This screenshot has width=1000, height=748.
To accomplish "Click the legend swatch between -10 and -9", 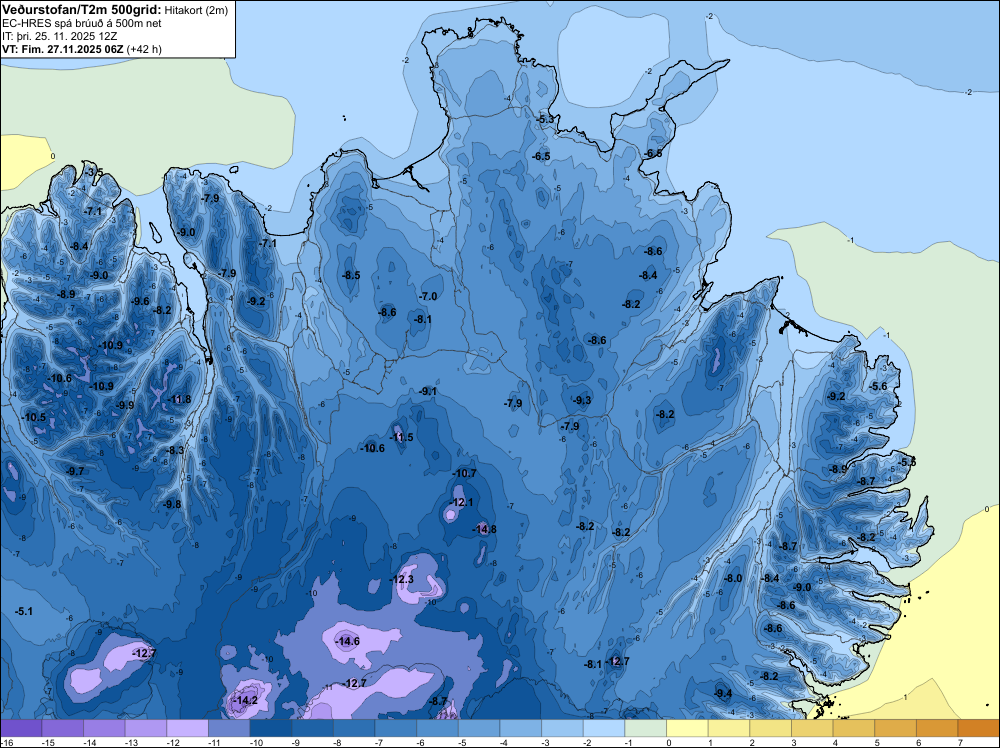I will pos(271,728).
